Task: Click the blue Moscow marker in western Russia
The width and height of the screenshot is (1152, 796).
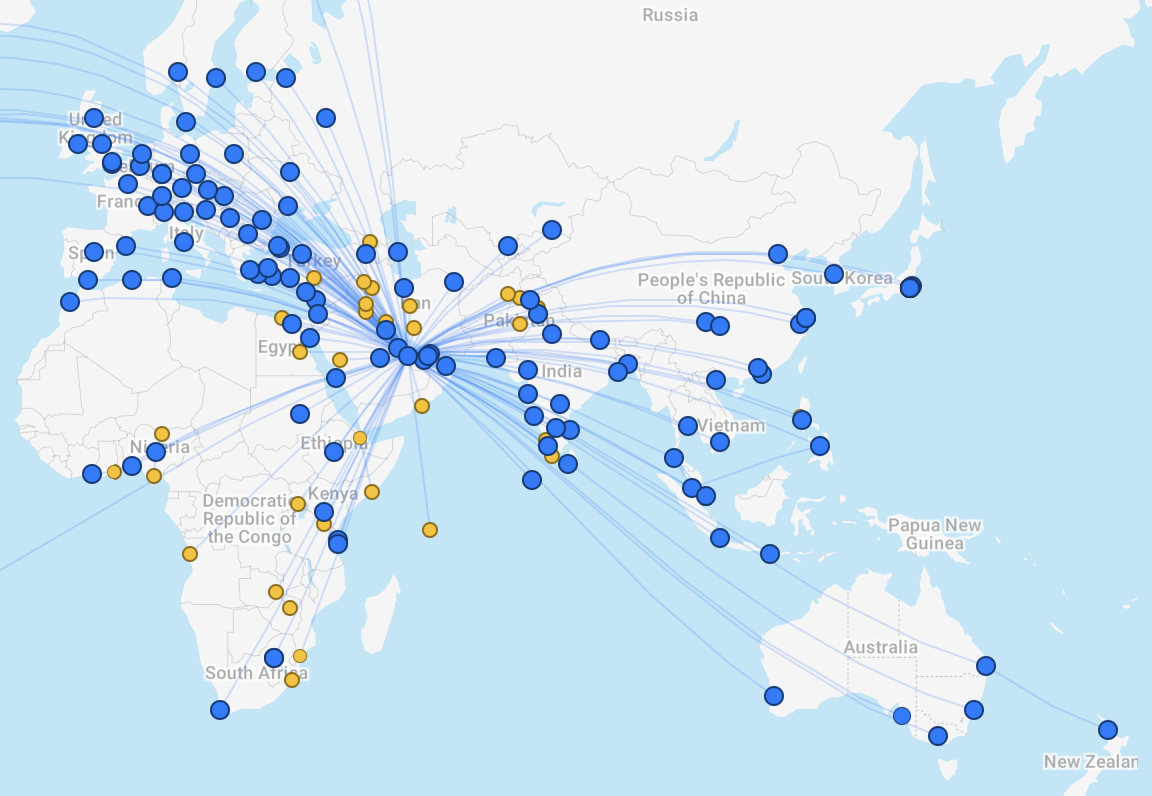Action: pos(326,118)
